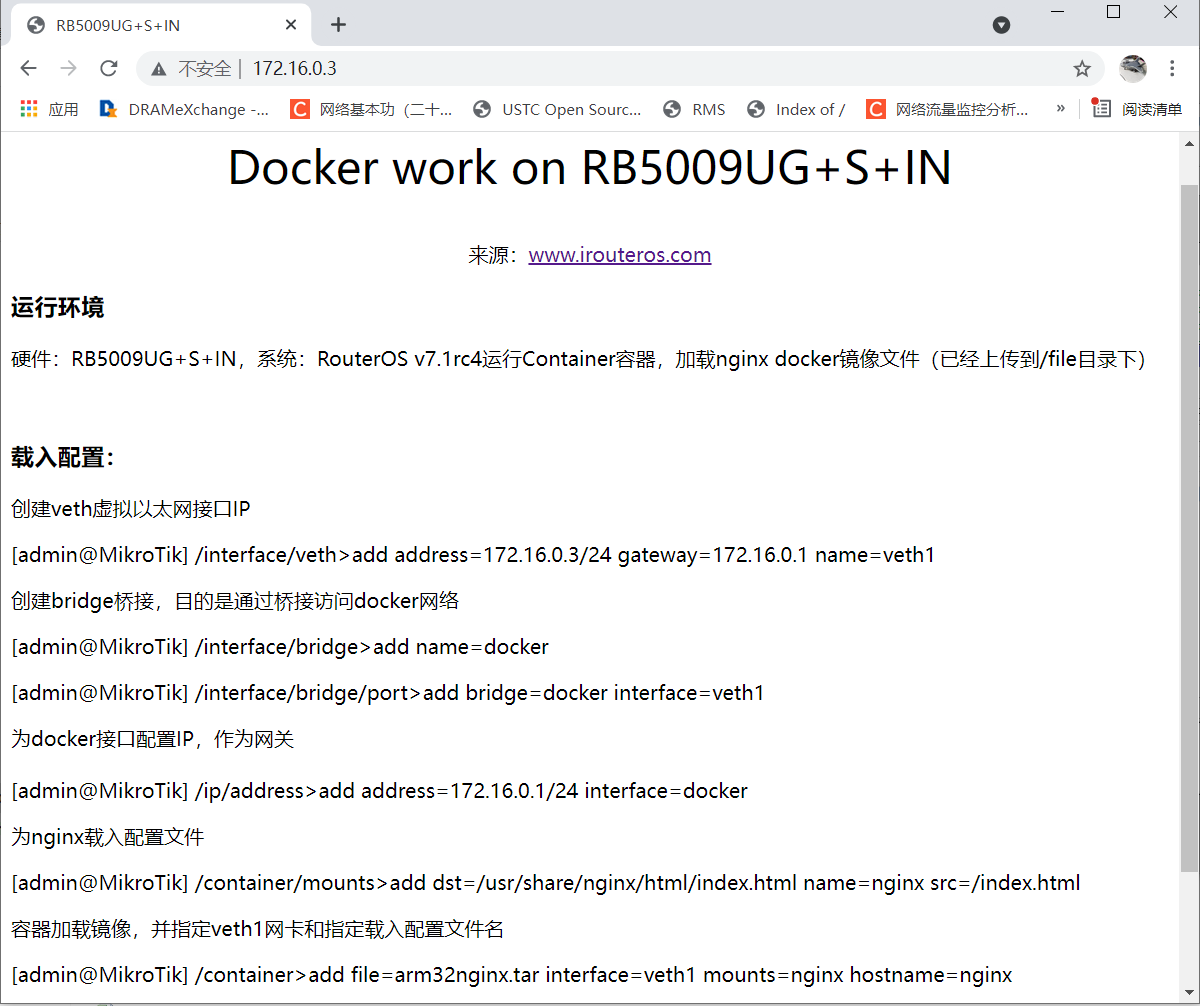Close the RB5009UG+S+IN tab

point(291,25)
